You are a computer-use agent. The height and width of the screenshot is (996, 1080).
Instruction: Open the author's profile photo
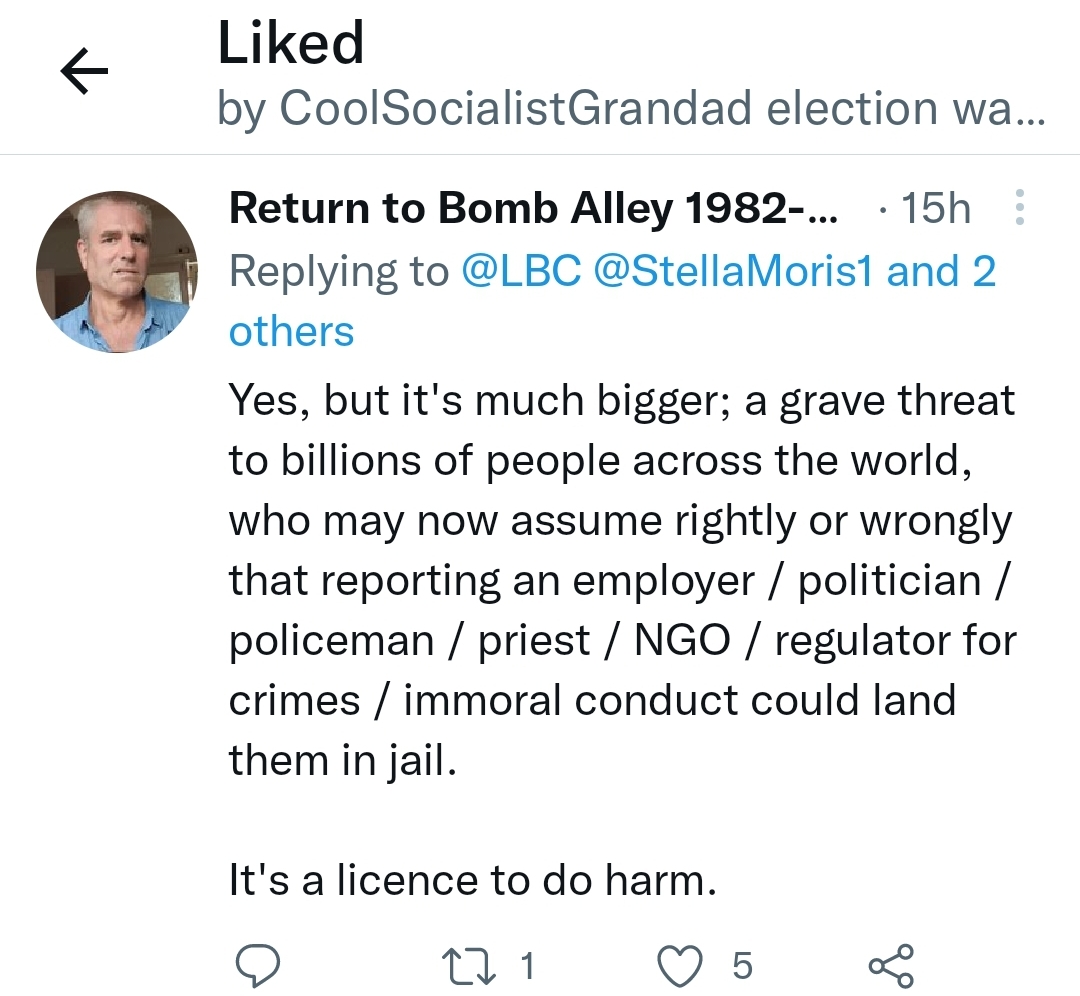(x=116, y=272)
